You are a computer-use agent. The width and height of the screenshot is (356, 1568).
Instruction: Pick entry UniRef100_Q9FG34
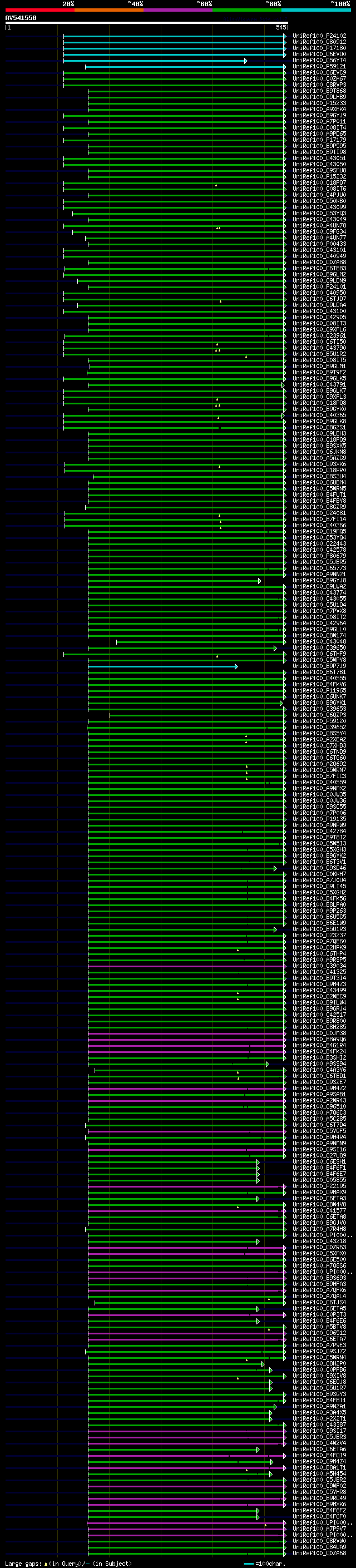click(319, 232)
